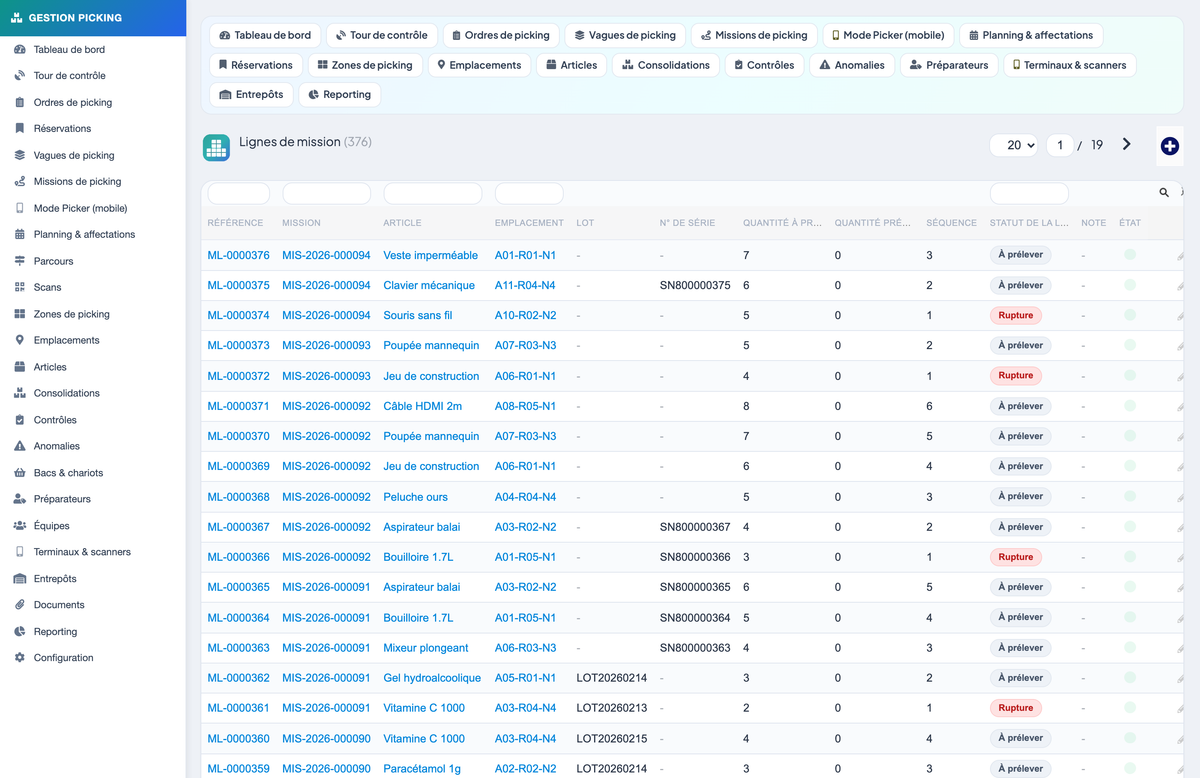Click the Zones de picking grid icon in sidebar
The height and width of the screenshot is (778, 1200).
pos(20,314)
